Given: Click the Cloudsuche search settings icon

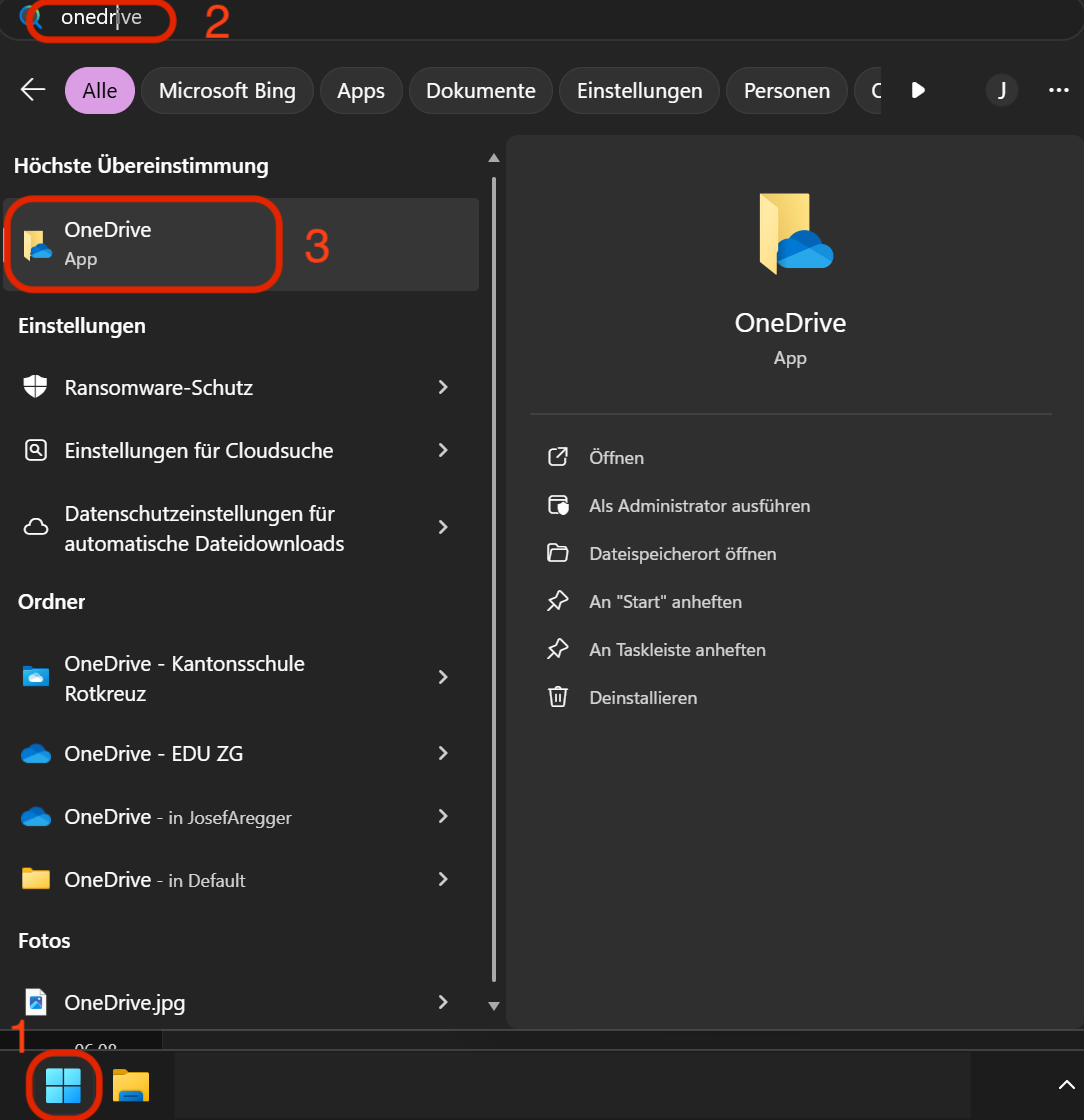Looking at the screenshot, I should pos(36,450).
